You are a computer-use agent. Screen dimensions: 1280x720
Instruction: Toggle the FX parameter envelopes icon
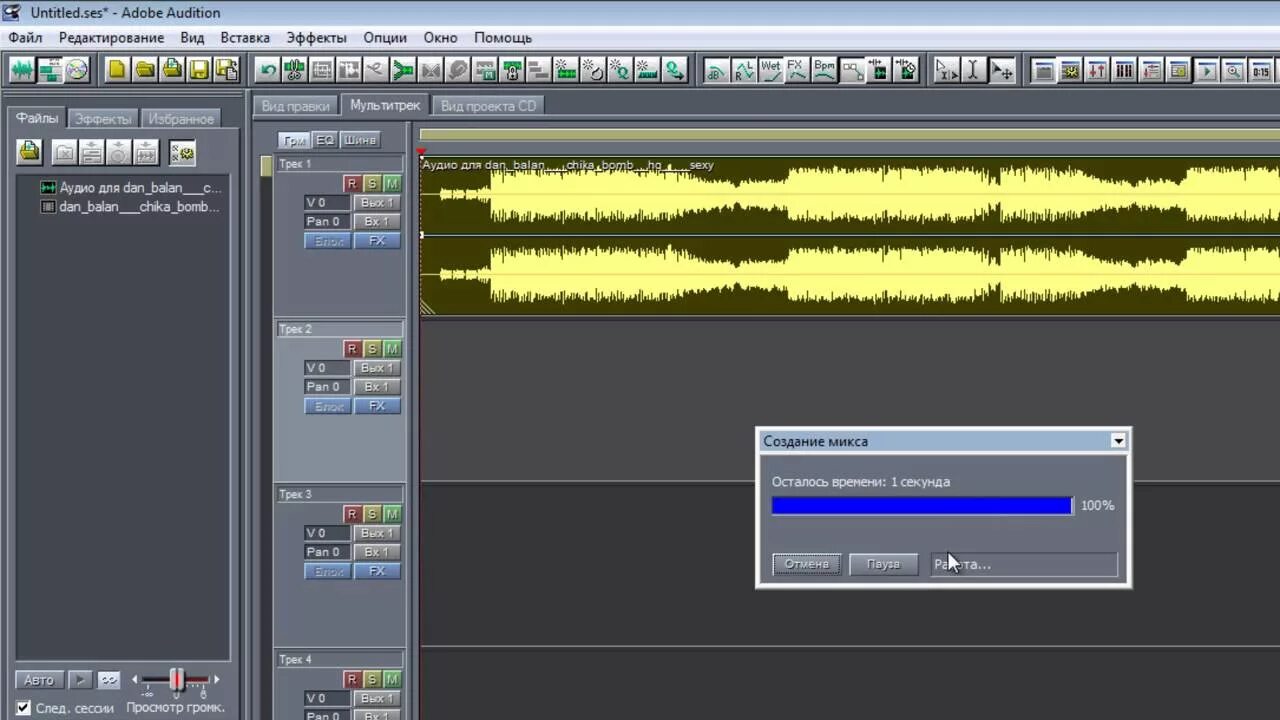[x=797, y=70]
